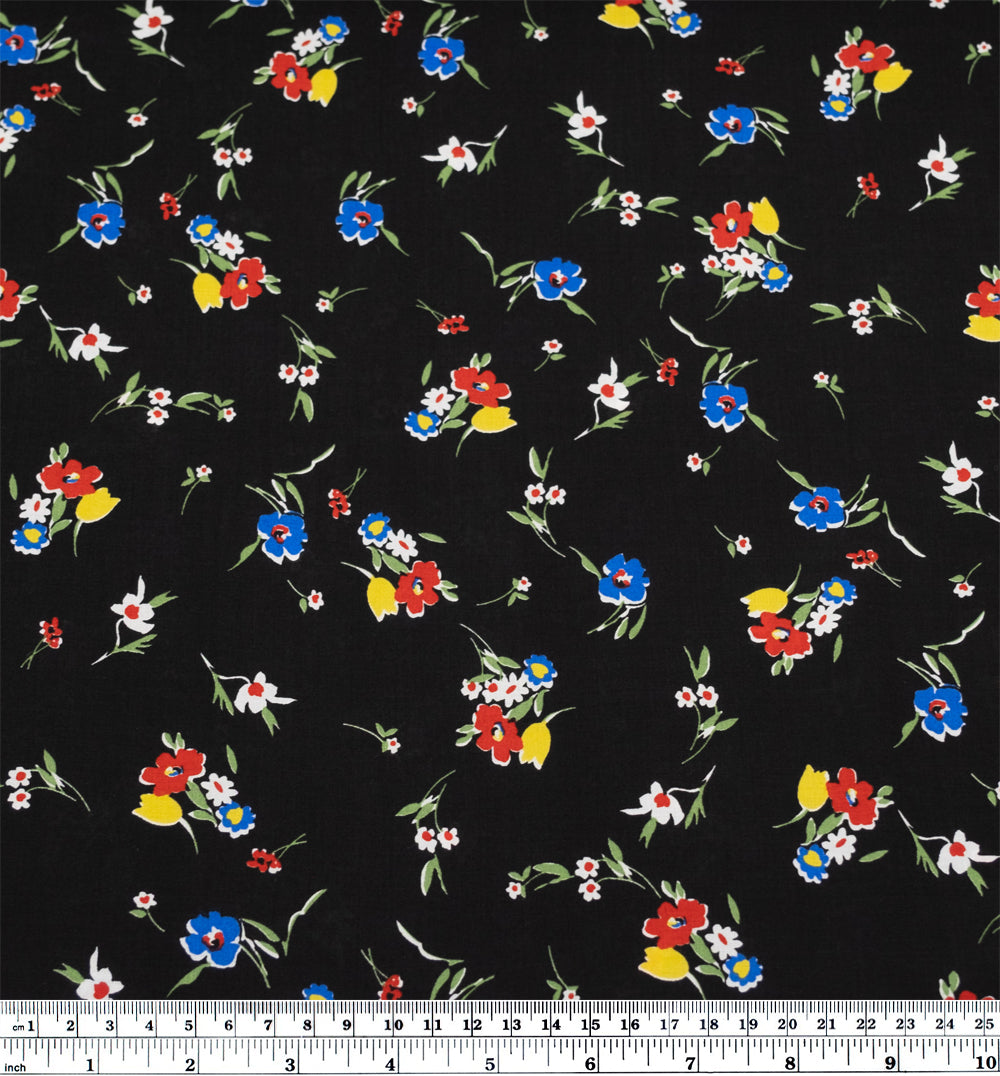The image size is (1000, 1076).
Task: Select the 9 inch ruler number
Action: tap(890, 1063)
